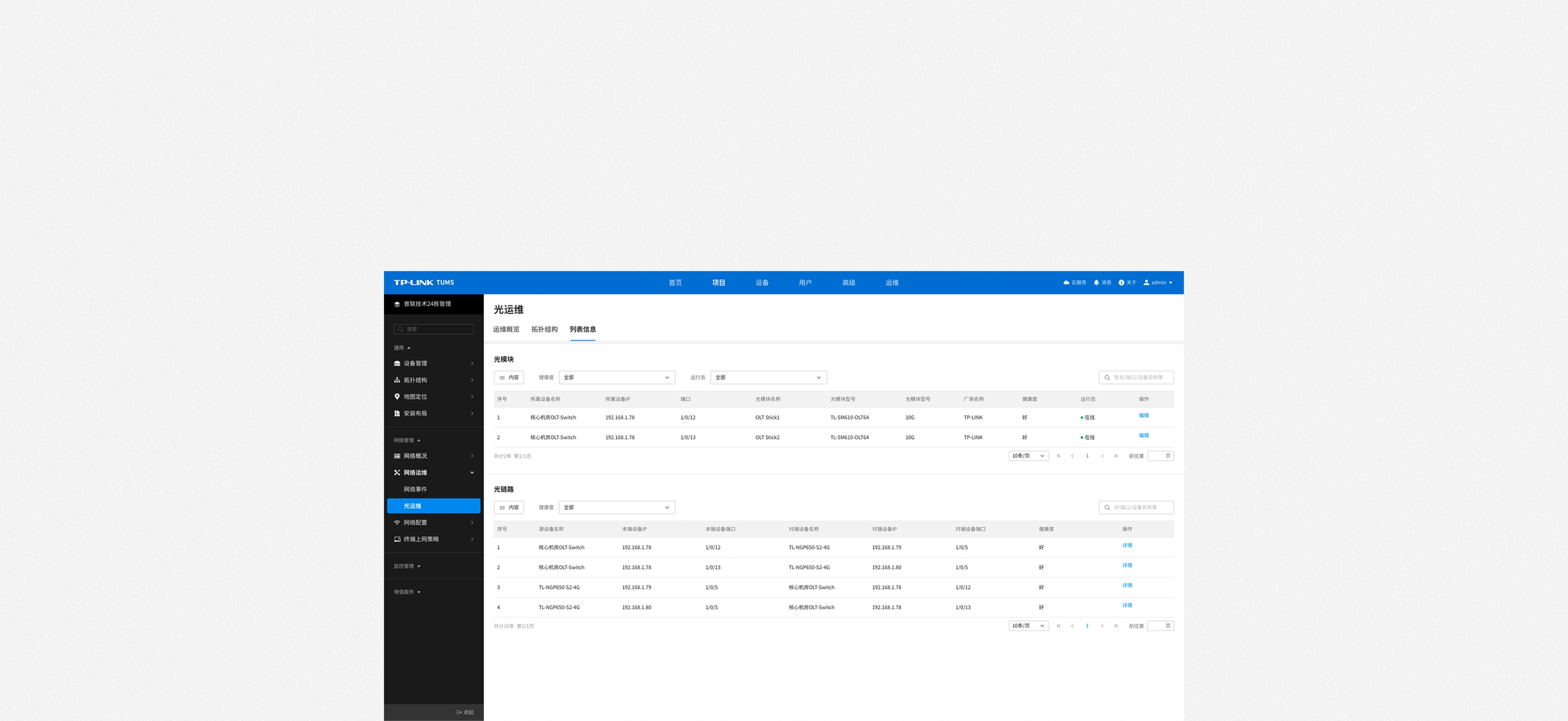Collapse the 网络运维 sidebar section
1568x721 pixels.
[472, 473]
